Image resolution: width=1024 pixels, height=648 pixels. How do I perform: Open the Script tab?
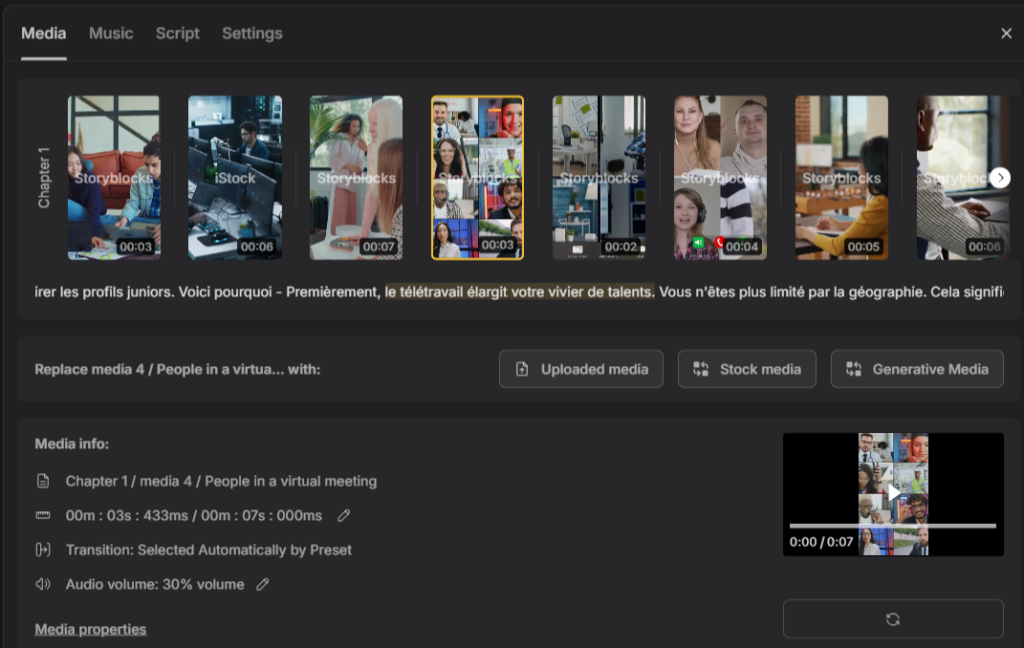coord(178,33)
